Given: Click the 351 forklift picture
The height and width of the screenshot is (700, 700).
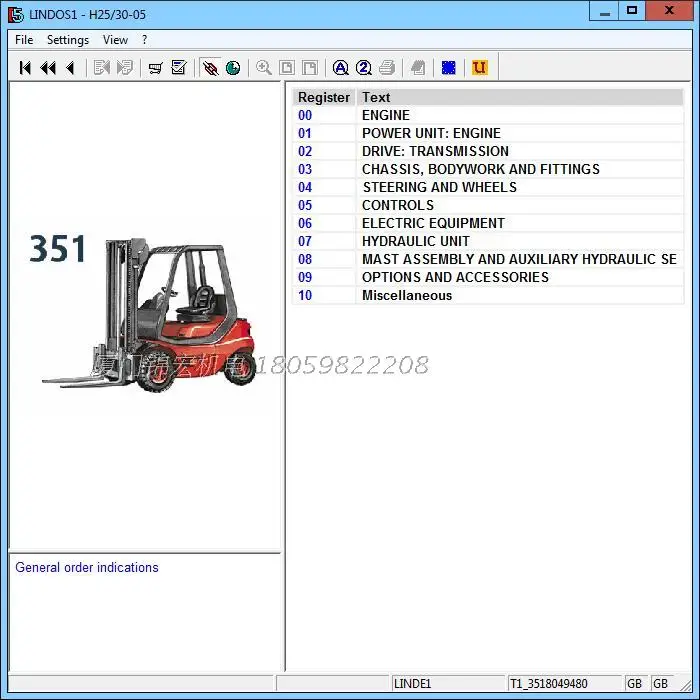Looking at the screenshot, I should click(145, 312).
